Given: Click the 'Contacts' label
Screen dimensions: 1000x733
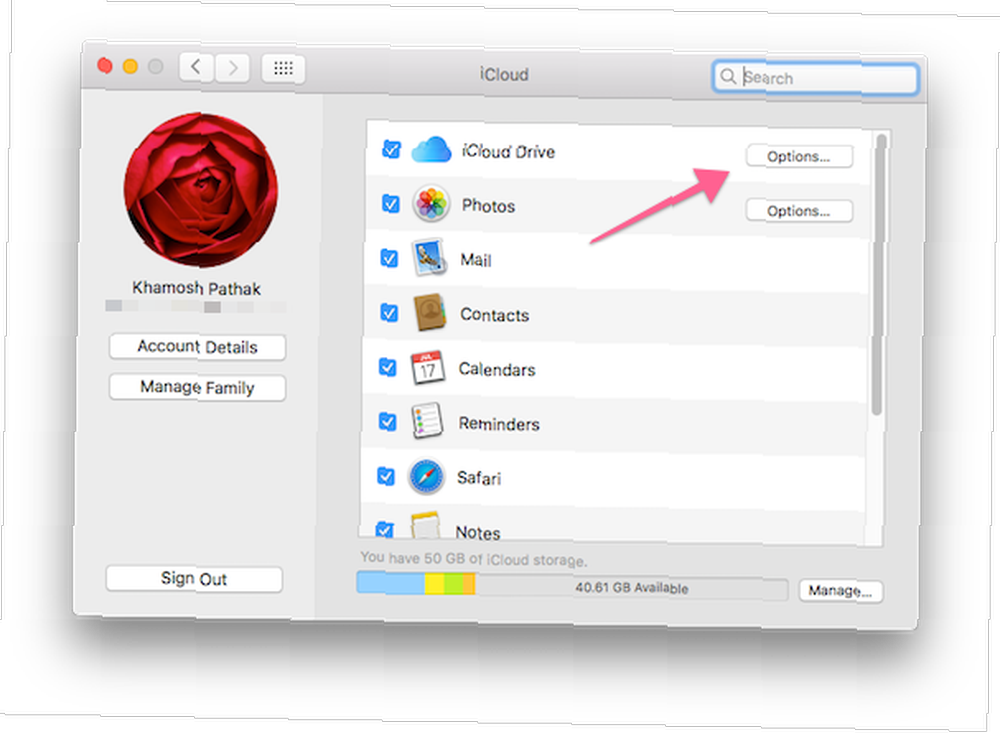Looking at the screenshot, I should [x=495, y=315].
